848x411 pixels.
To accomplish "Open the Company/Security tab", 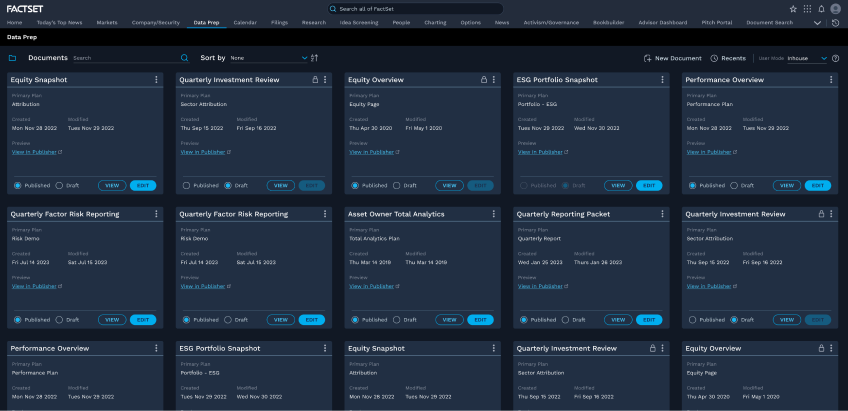I will click(156, 23).
